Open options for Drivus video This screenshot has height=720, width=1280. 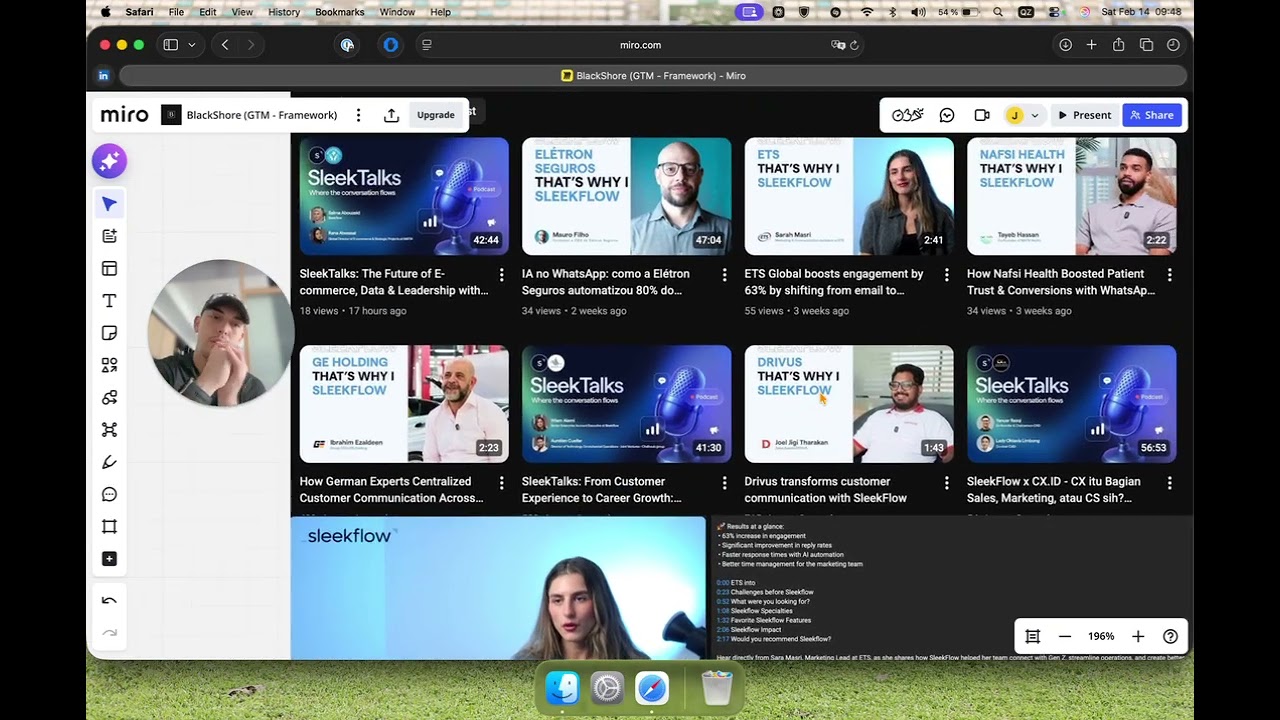[x=947, y=482]
